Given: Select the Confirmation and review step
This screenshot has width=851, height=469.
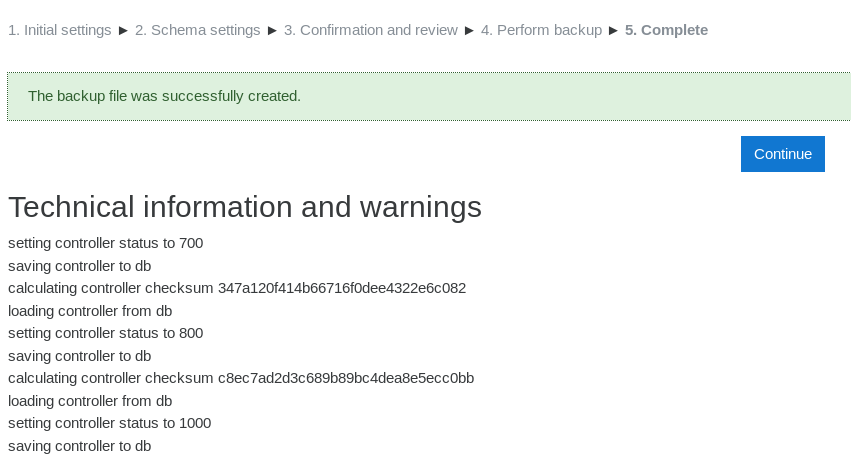Looking at the screenshot, I should point(371,30).
